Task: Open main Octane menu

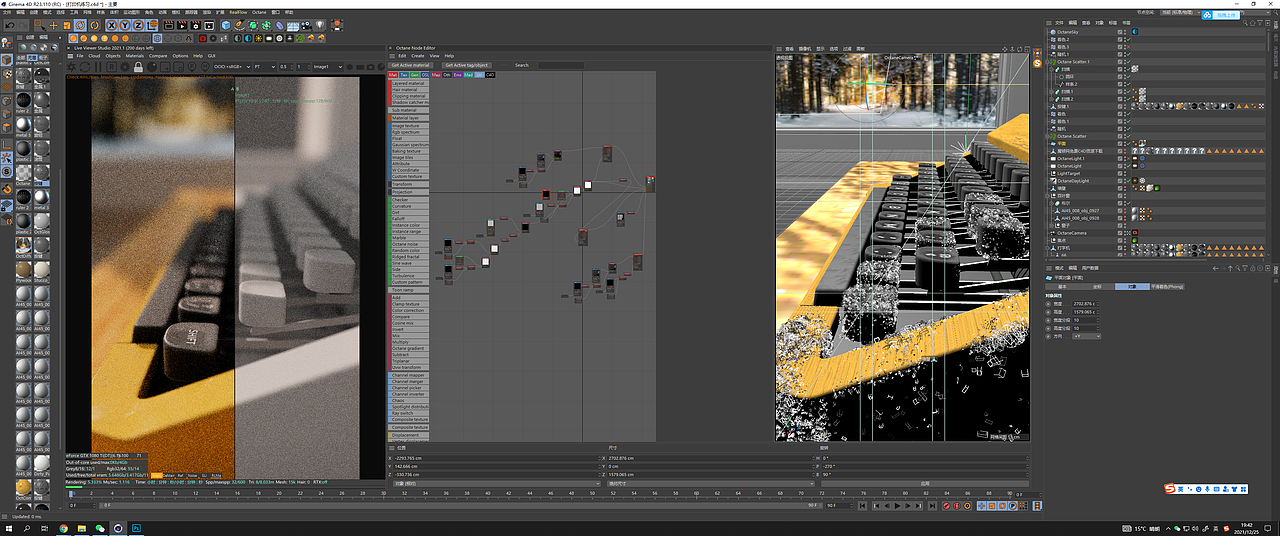Action: coord(258,12)
